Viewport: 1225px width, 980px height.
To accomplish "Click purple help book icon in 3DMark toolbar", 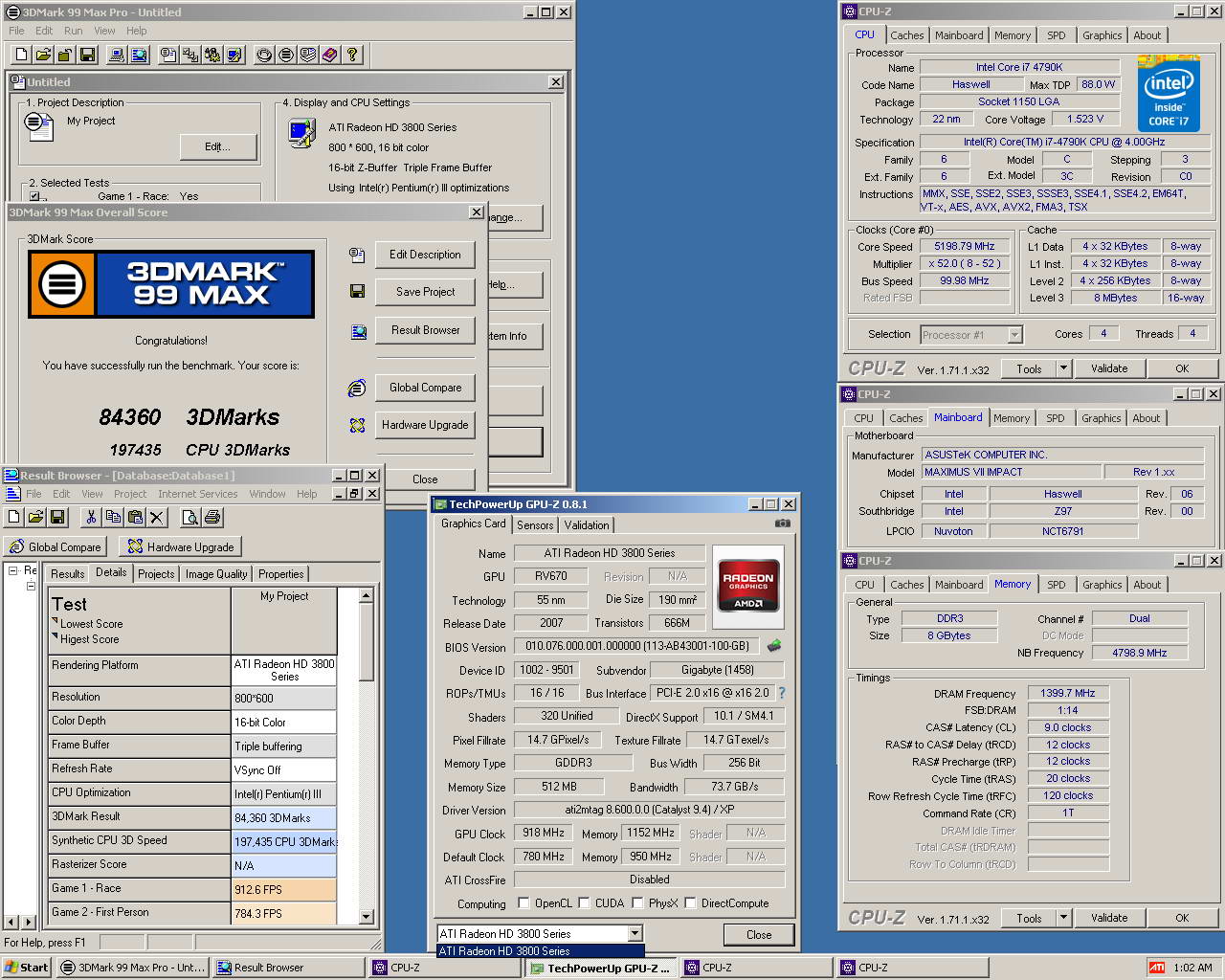I will click(x=330, y=56).
